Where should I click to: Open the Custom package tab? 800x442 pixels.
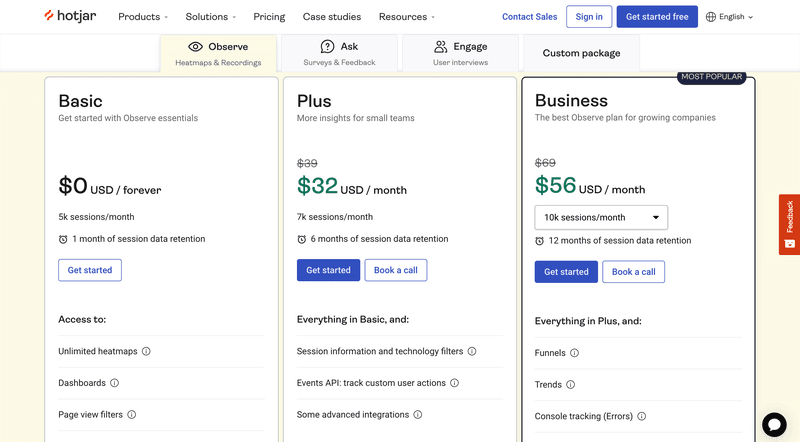tap(581, 53)
